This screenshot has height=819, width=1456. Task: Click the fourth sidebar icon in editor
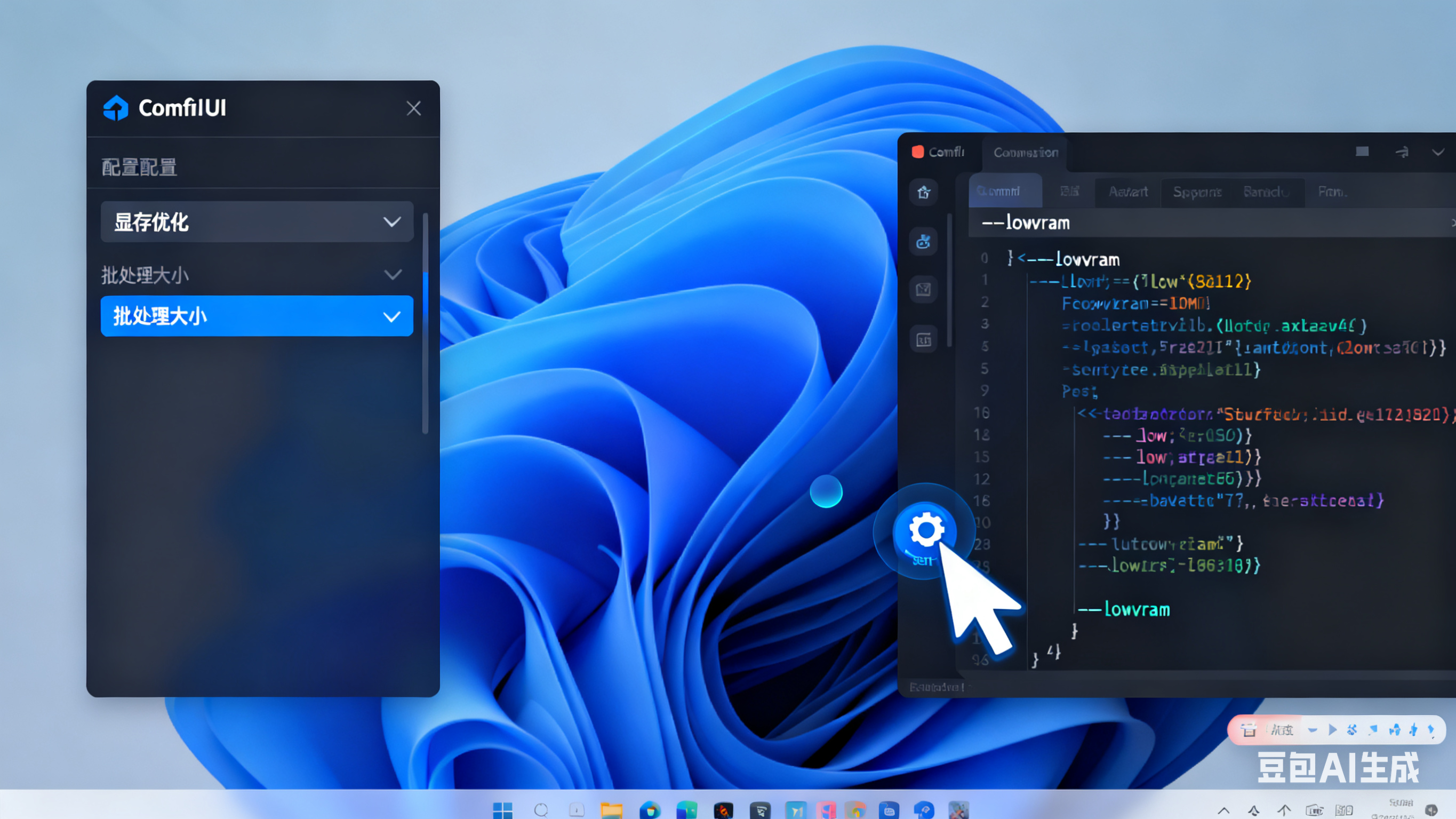924,339
